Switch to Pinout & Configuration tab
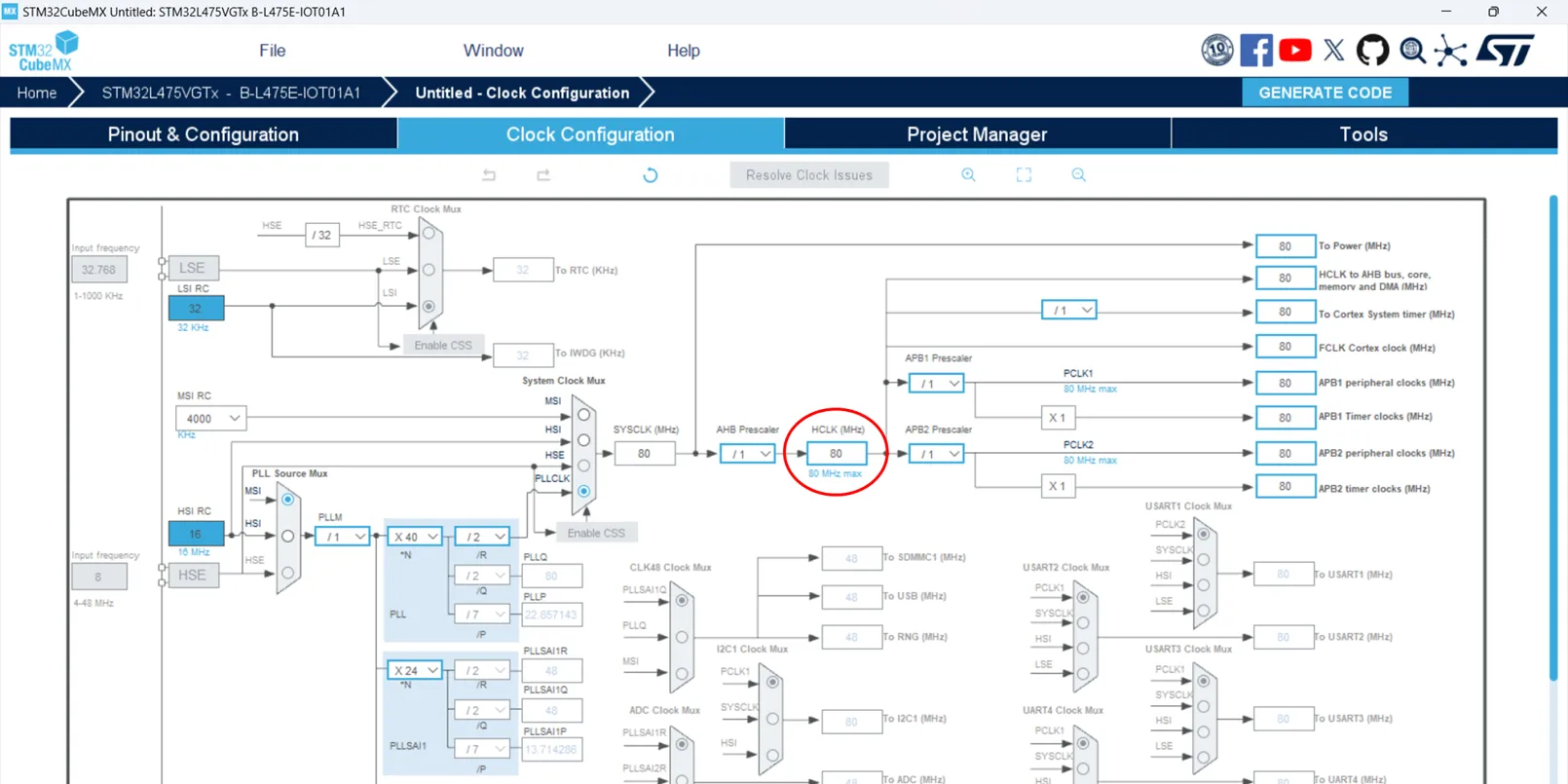The image size is (1568, 784). pos(203,134)
